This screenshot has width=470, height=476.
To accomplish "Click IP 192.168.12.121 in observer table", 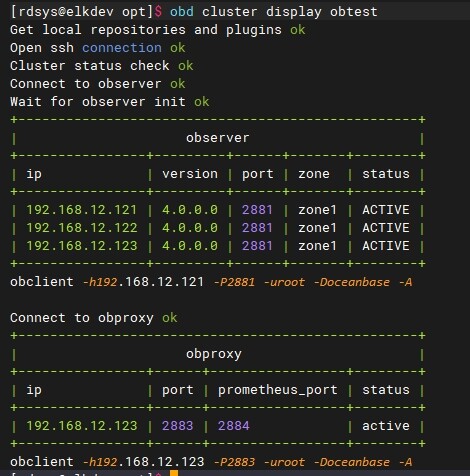I will tap(82, 210).
